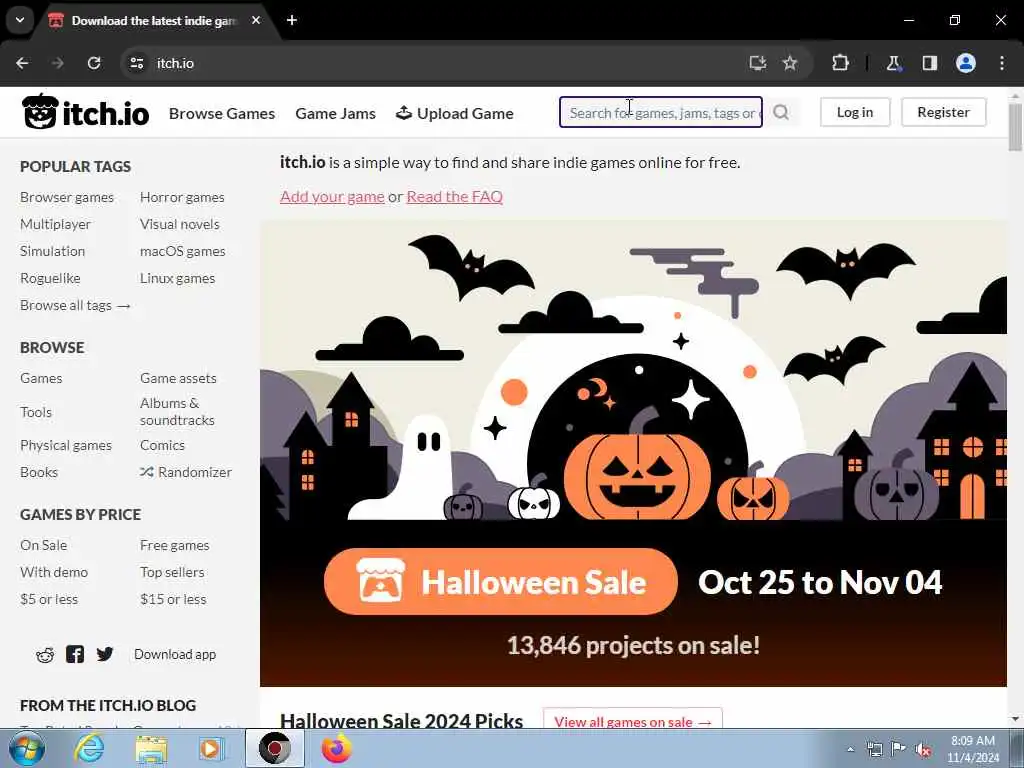Show games On Sale
Viewport: 1024px width, 768px height.
tap(44, 545)
